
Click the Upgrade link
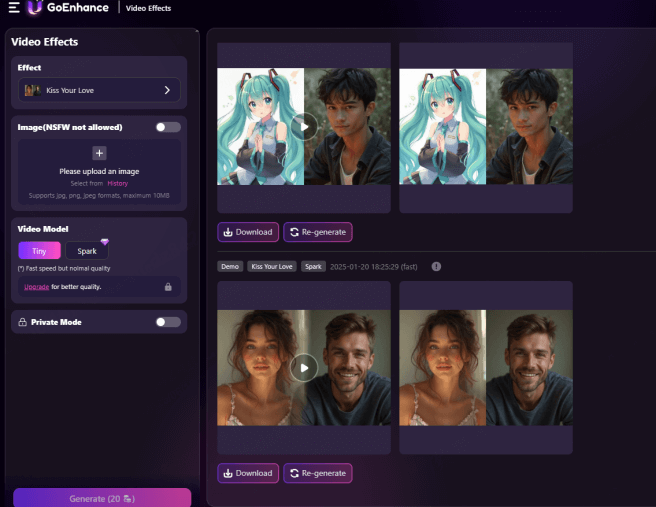pyautogui.click(x=36, y=287)
